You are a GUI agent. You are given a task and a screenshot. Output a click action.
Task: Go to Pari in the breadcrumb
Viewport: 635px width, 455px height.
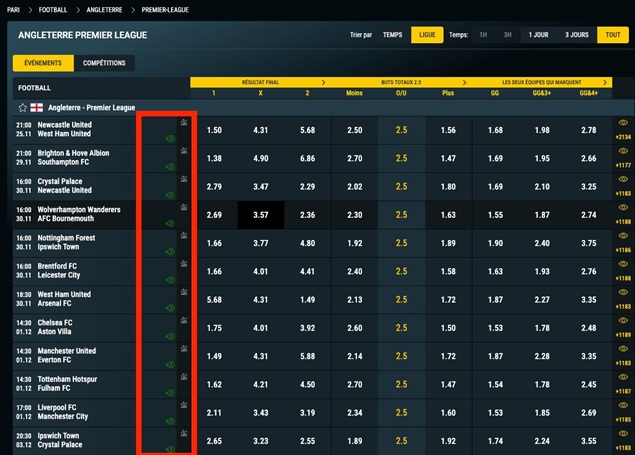(x=13, y=10)
